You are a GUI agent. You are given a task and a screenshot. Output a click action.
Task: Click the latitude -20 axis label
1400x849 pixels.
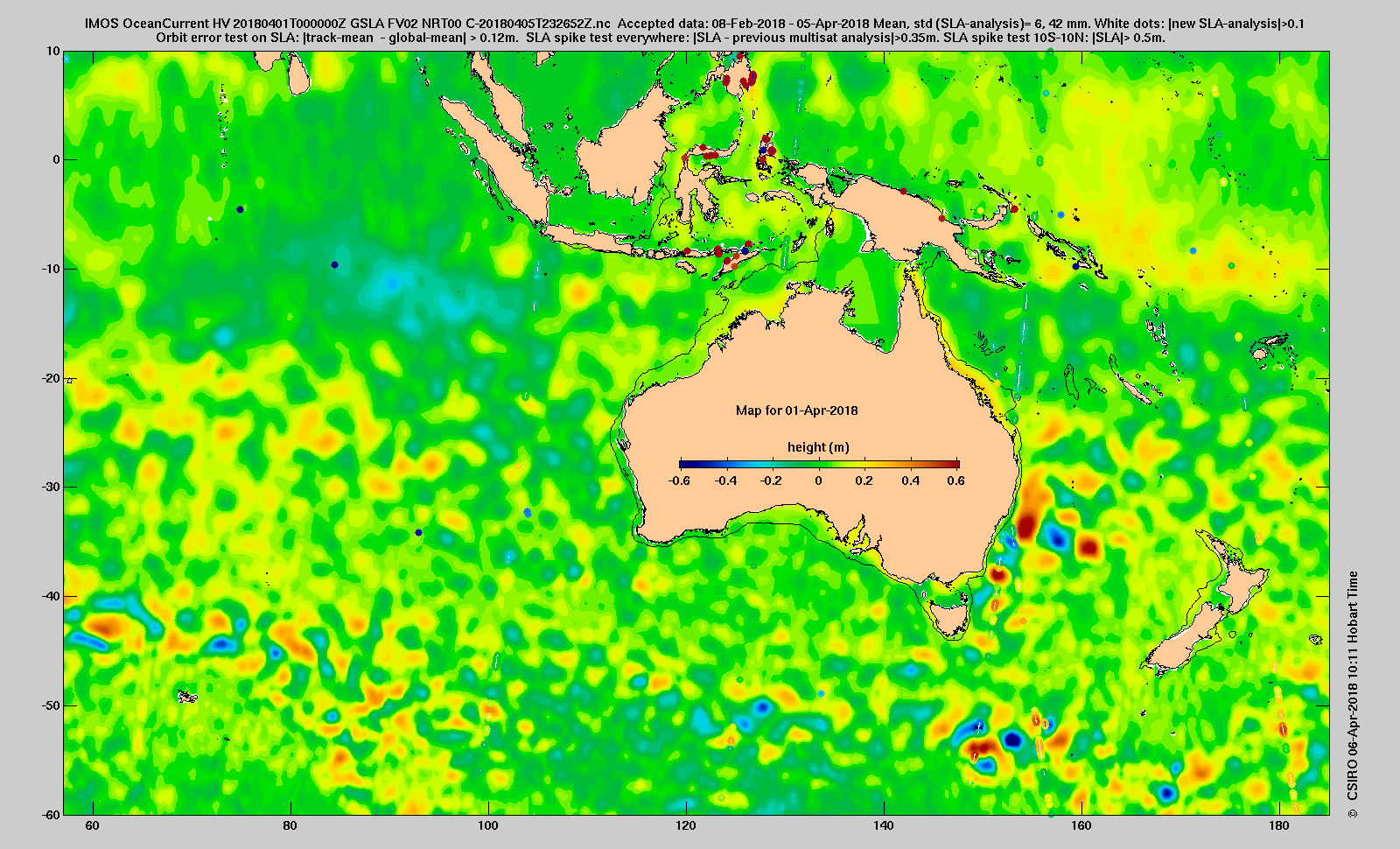[51, 378]
